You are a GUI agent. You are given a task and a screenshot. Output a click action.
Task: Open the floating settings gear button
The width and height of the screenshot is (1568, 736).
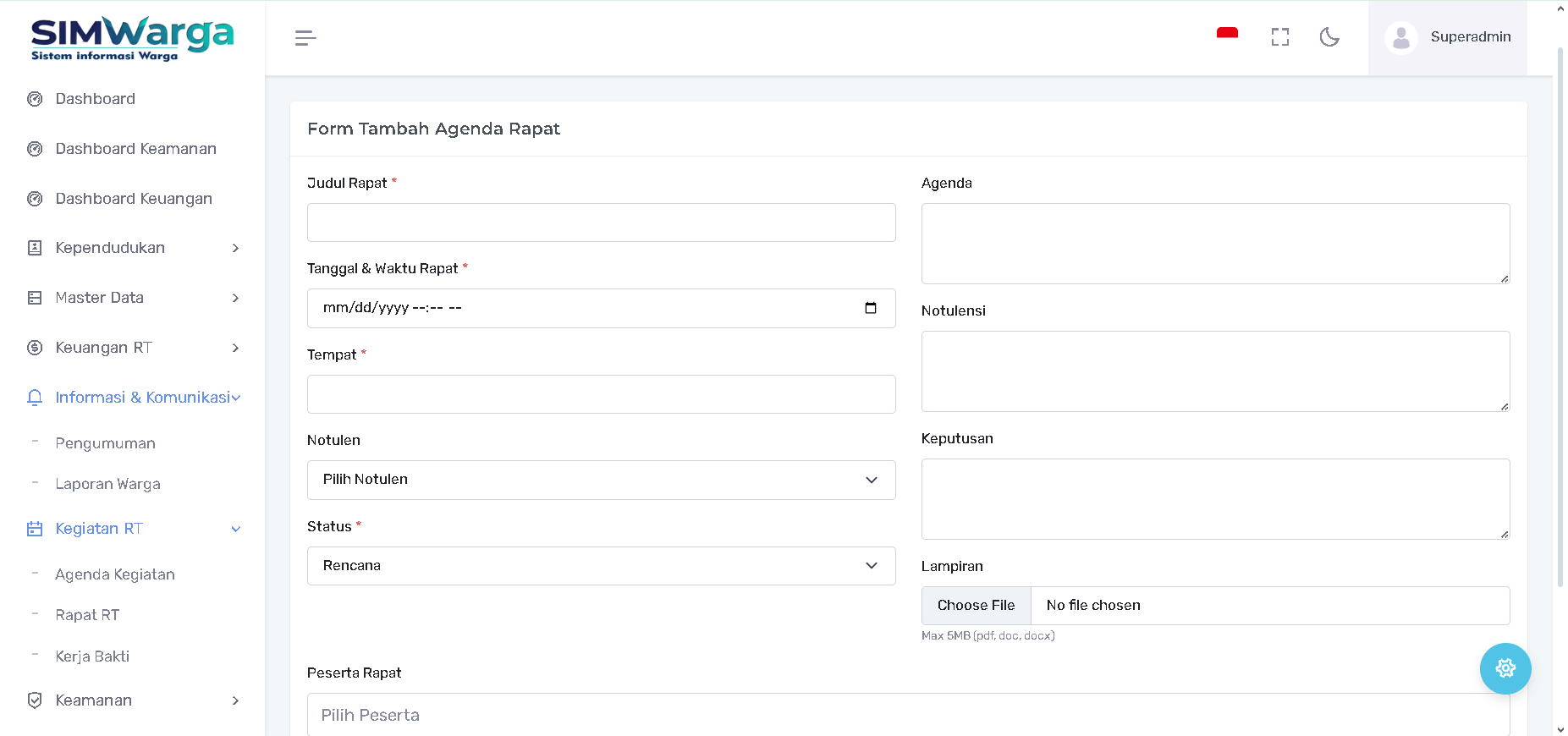click(x=1505, y=668)
